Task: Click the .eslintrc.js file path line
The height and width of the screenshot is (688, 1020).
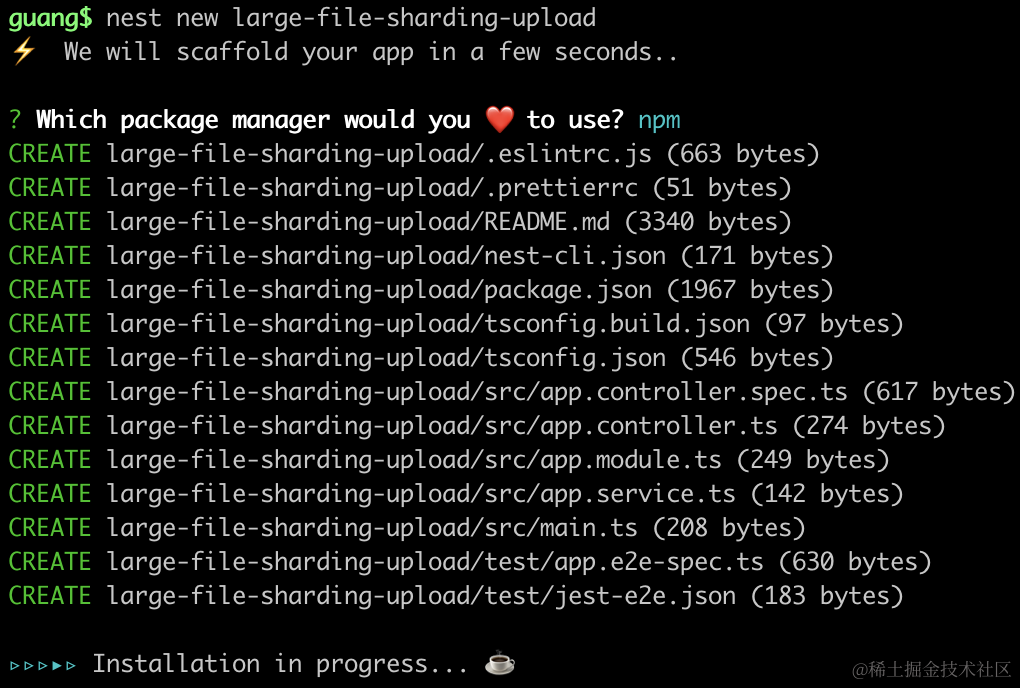Action: (379, 154)
